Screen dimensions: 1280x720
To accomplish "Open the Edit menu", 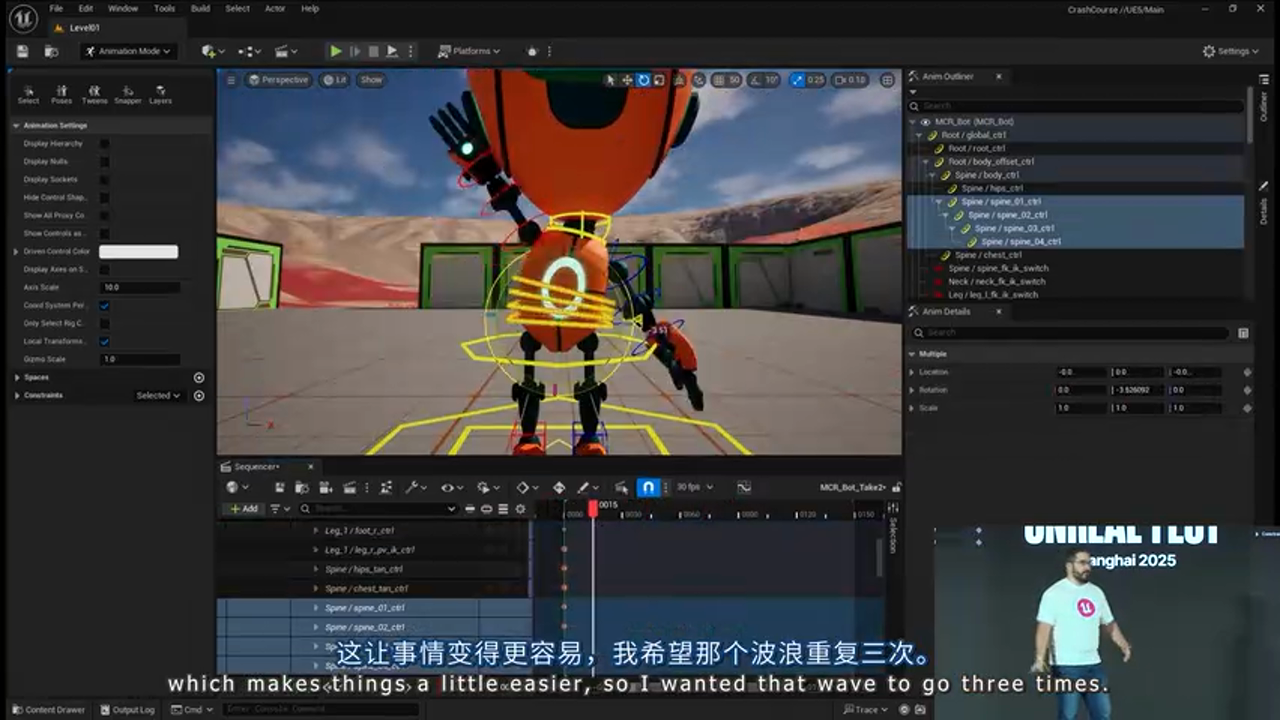I will (85, 8).
